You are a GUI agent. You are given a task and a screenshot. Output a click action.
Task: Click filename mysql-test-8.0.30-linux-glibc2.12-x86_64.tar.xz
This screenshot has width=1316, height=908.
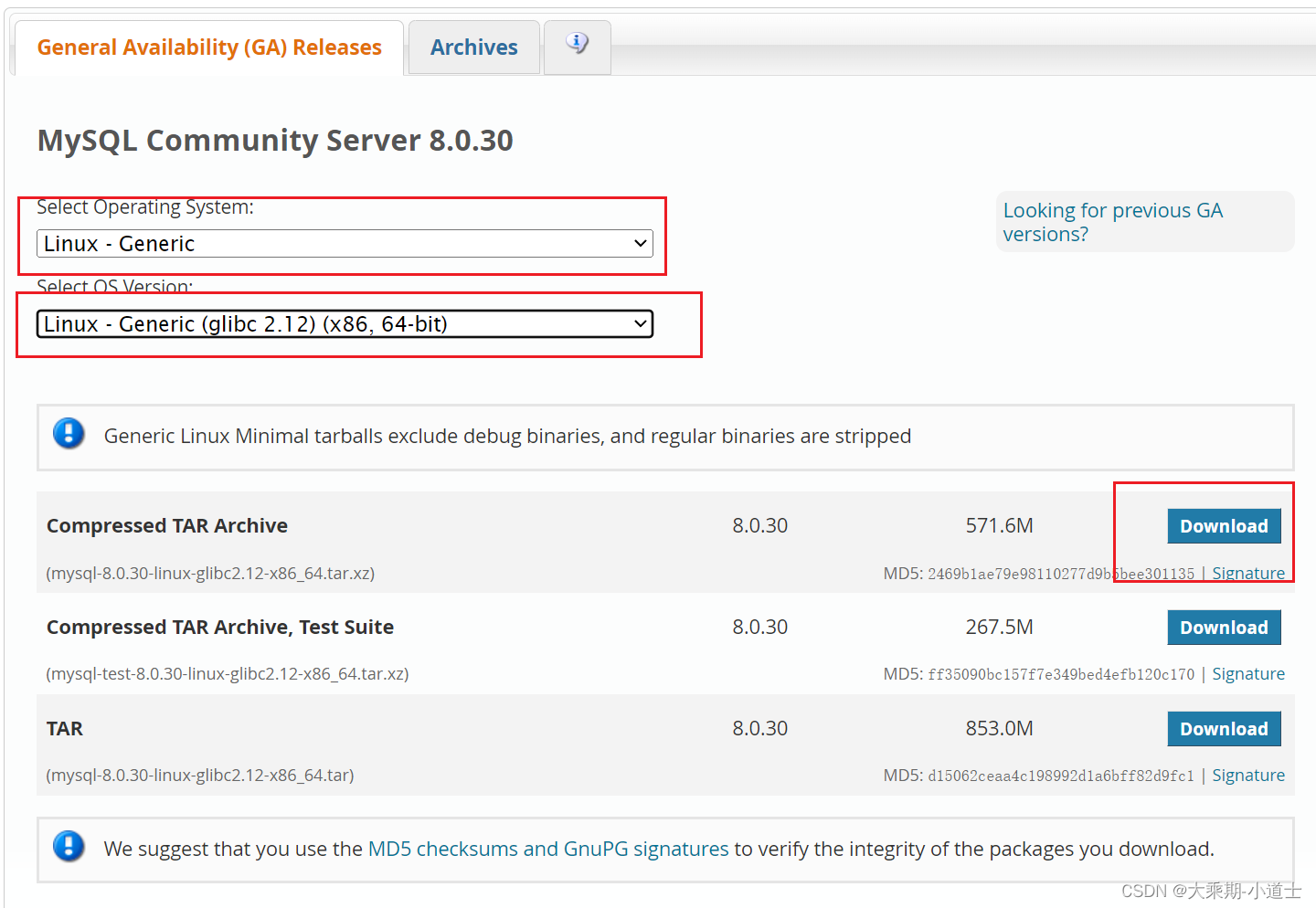click(x=228, y=674)
